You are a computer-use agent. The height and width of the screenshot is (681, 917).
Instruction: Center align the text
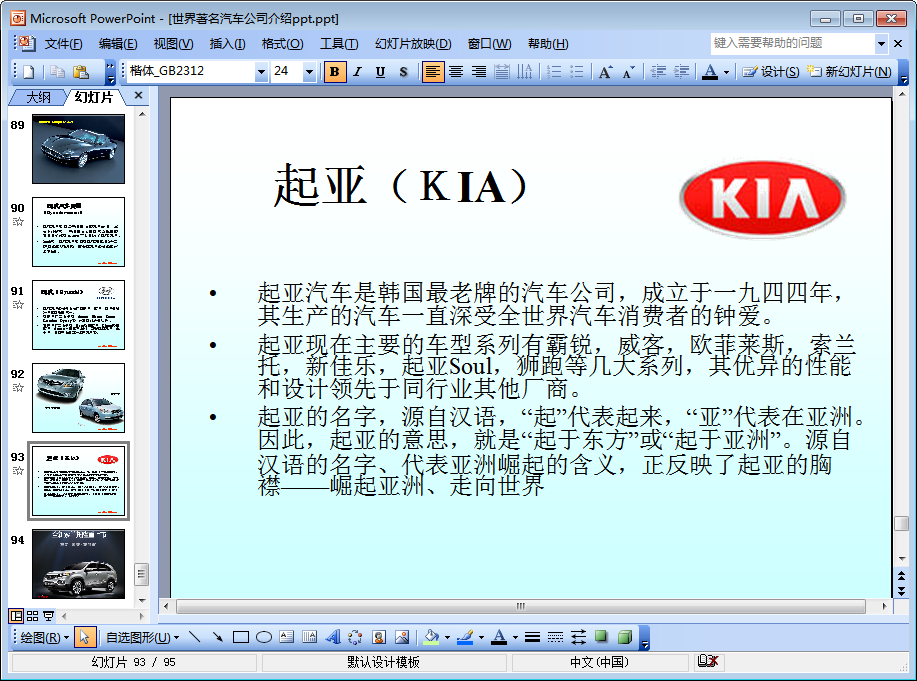point(456,71)
